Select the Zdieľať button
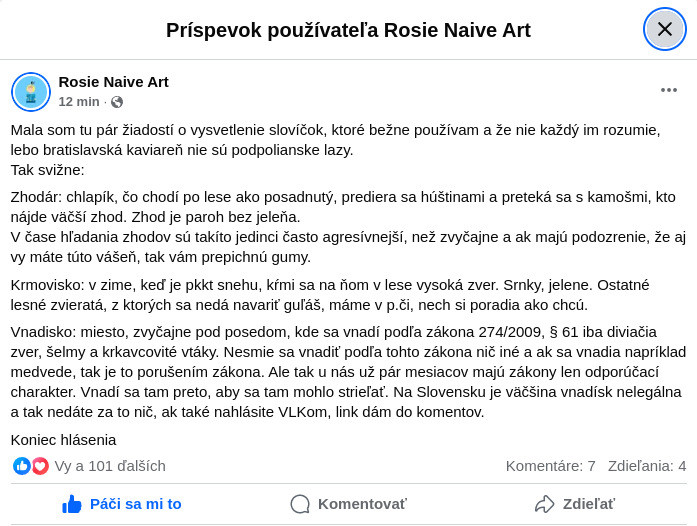 click(574, 504)
